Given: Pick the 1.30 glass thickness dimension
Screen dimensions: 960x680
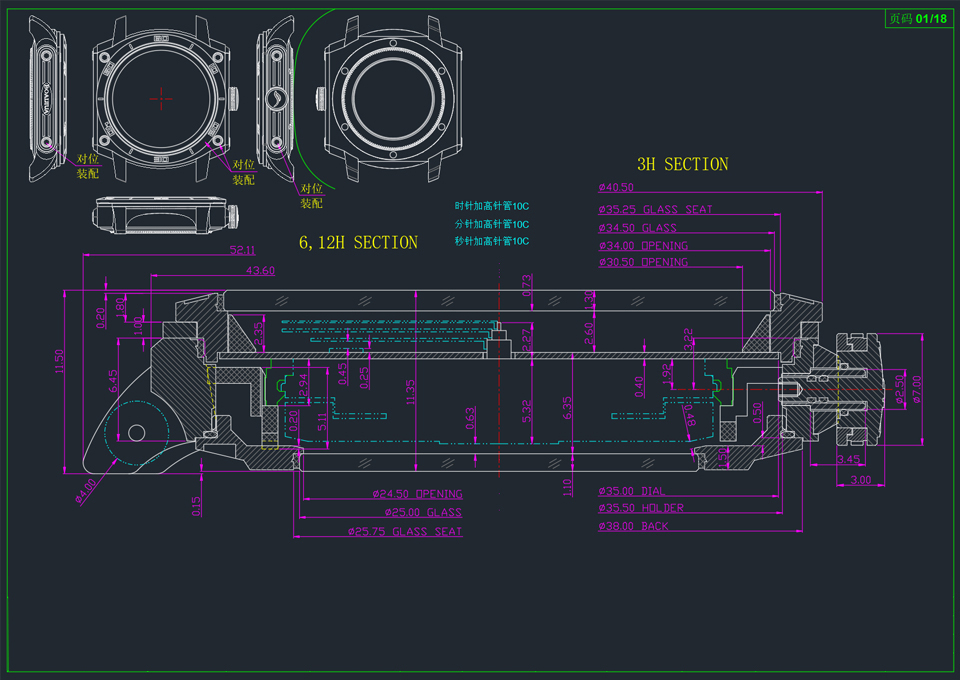Looking at the screenshot, I should (x=588, y=299).
